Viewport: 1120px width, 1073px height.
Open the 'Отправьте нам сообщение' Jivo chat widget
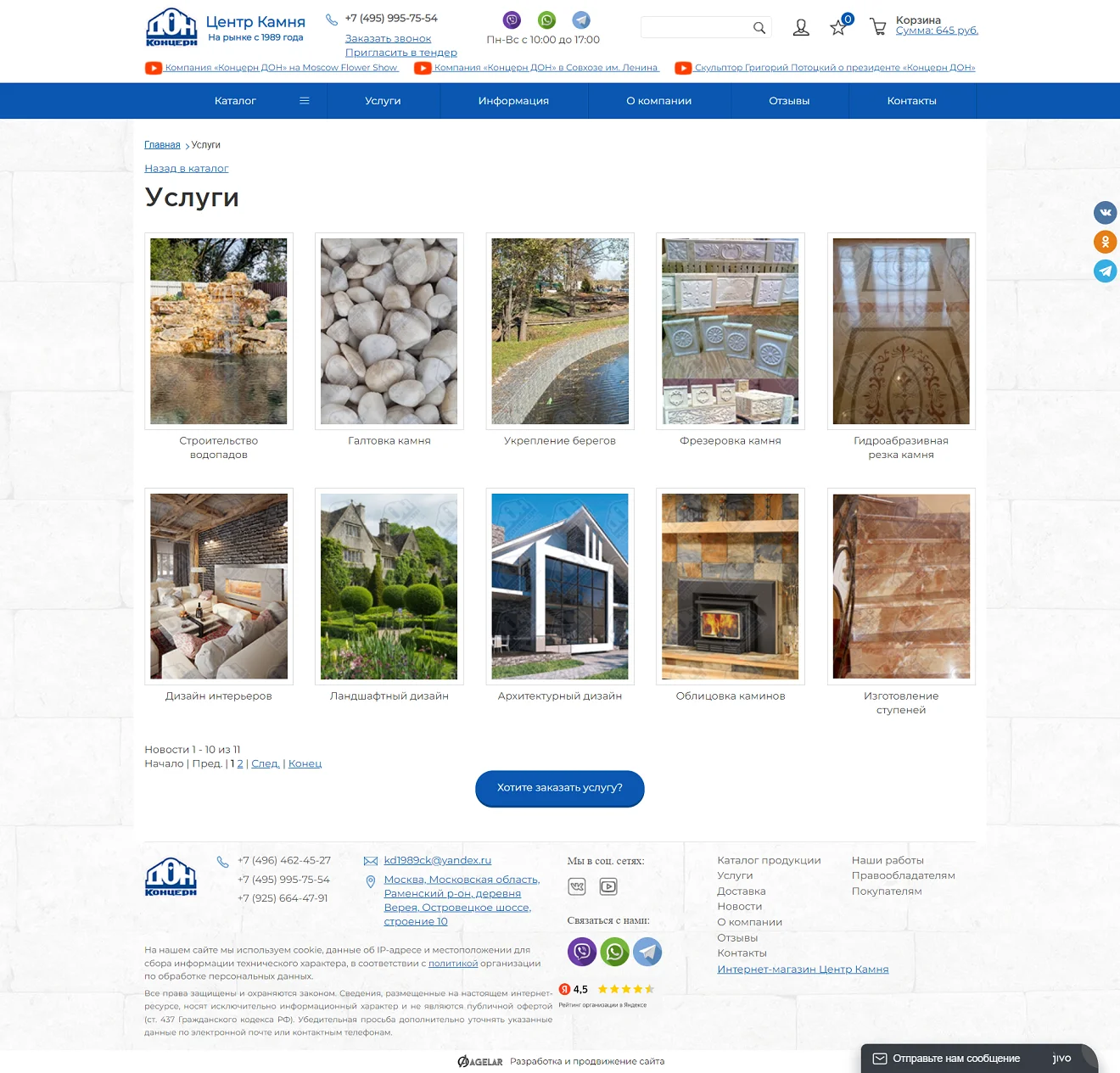pyautogui.click(x=979, y=1059)
